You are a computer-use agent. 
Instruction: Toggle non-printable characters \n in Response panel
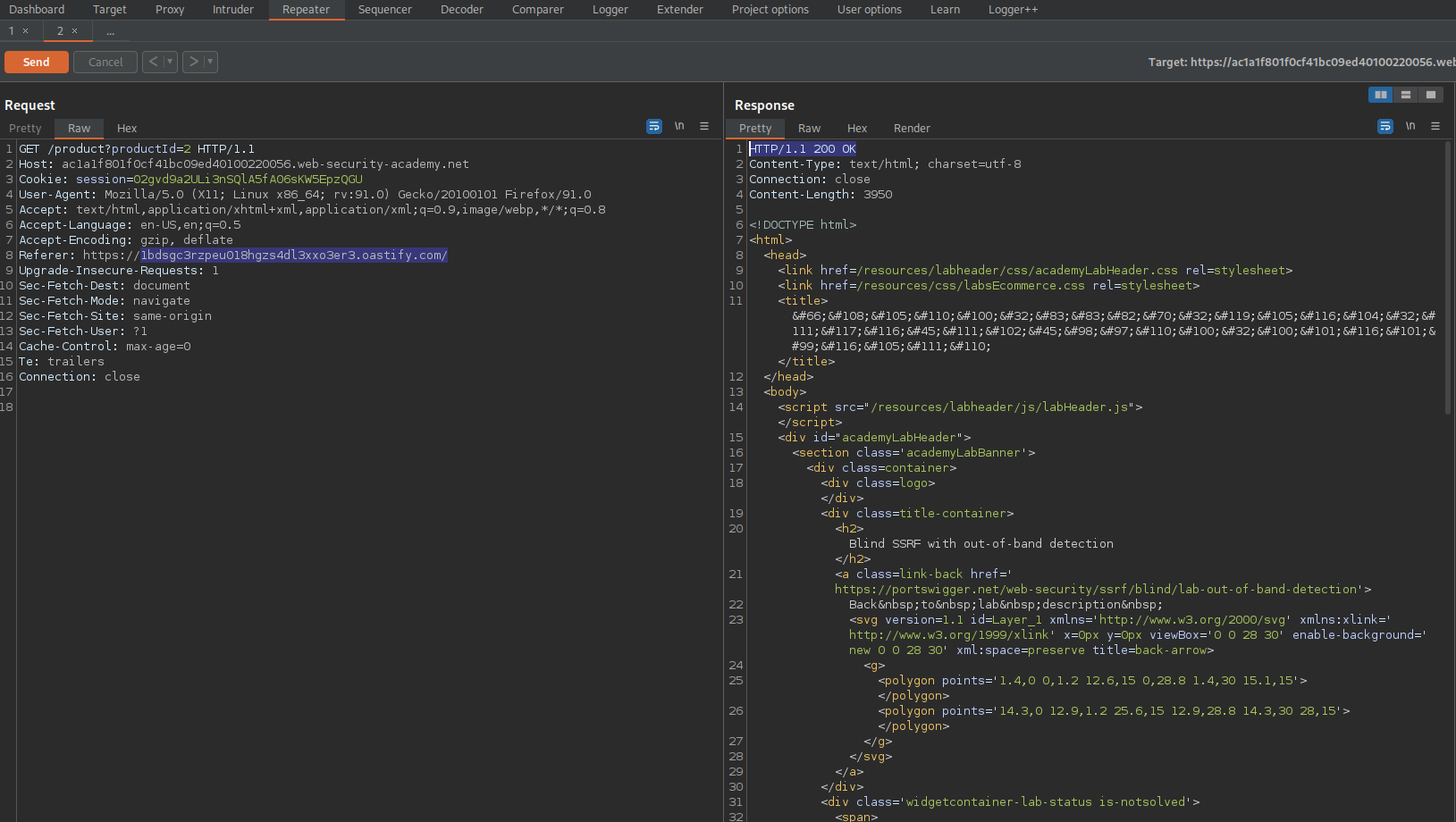coord(1410,127)
